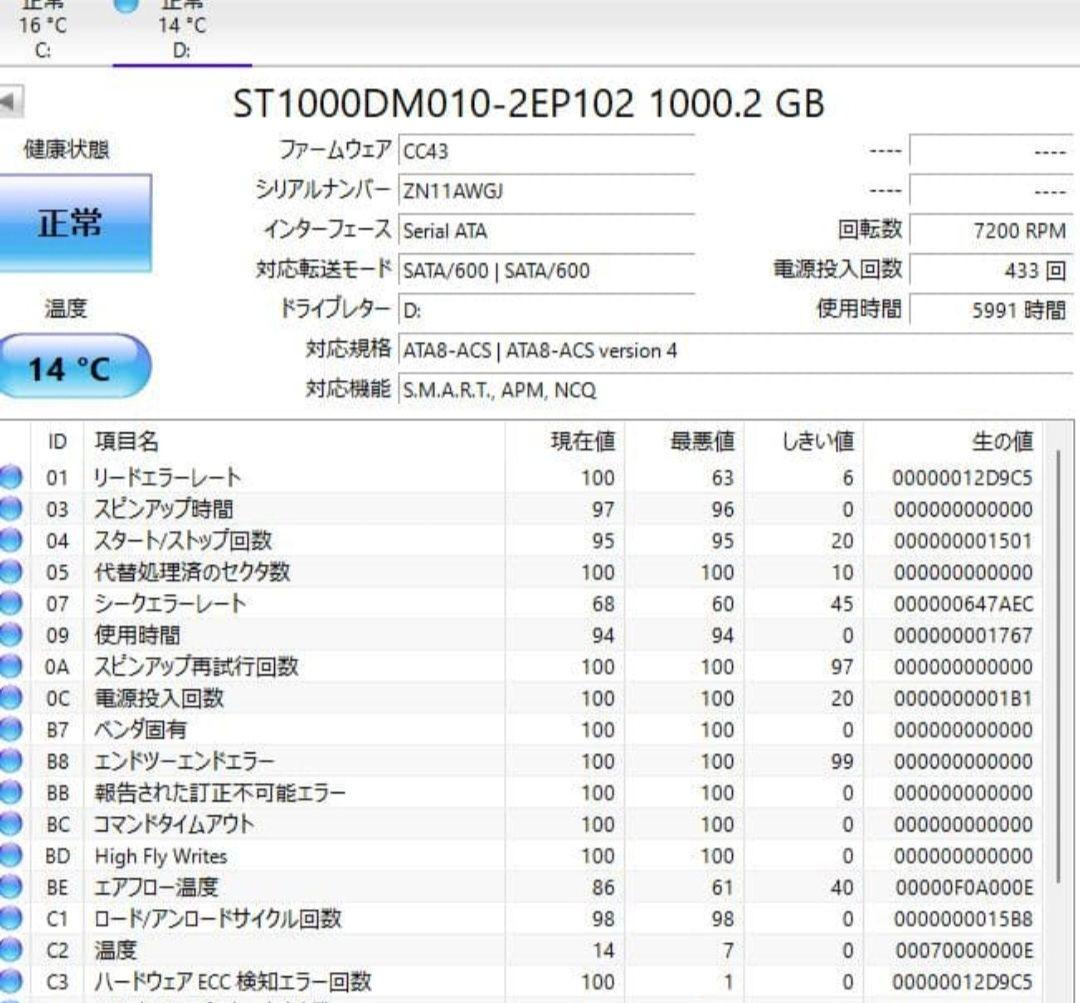The height and width of the screenshot is (1003, 1080).
Task: Click the blue dot next to 温度 attribute
Action: (10, 949)
